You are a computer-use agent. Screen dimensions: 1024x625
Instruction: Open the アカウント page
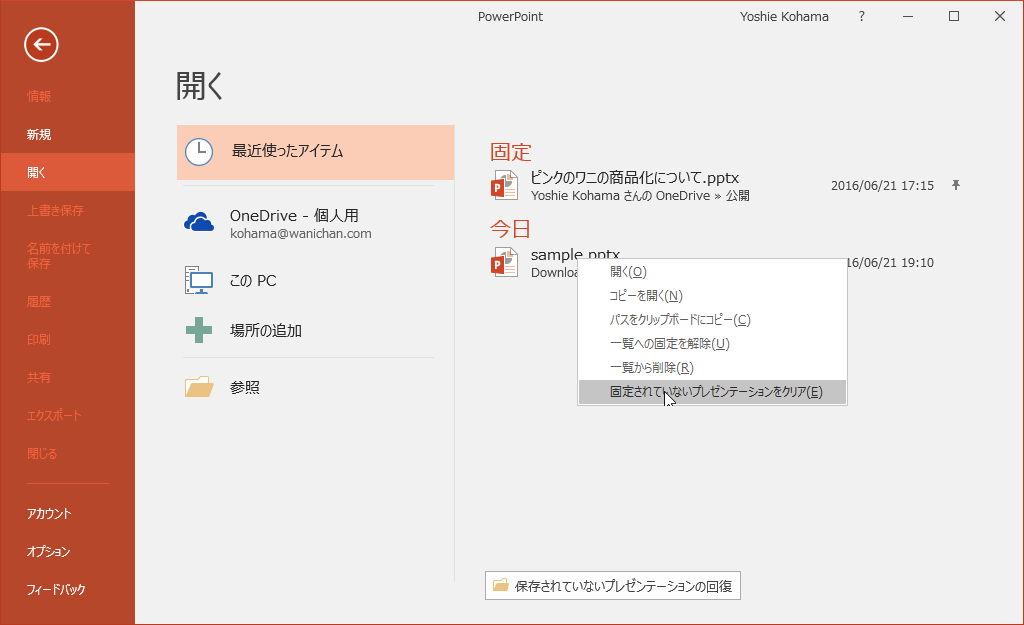[68, 513]
